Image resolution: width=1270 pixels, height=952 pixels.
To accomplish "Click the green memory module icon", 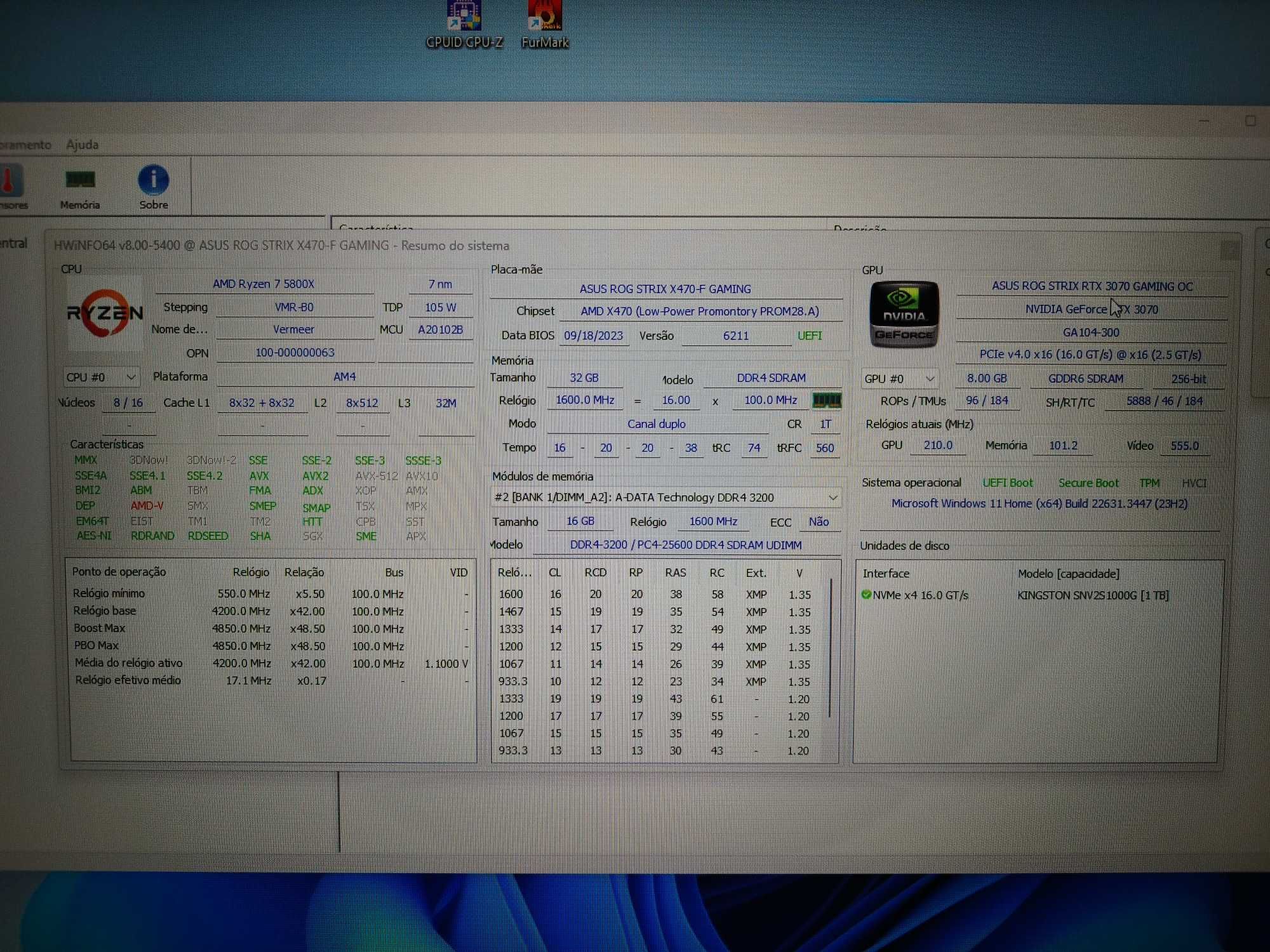I will click(x=827, y=400).
